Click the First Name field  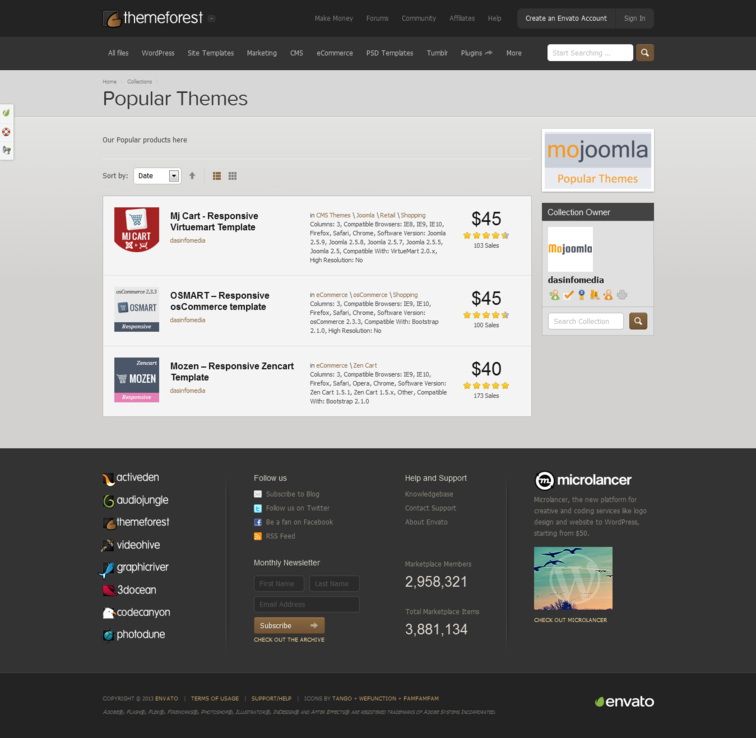(x=279, y=584)
